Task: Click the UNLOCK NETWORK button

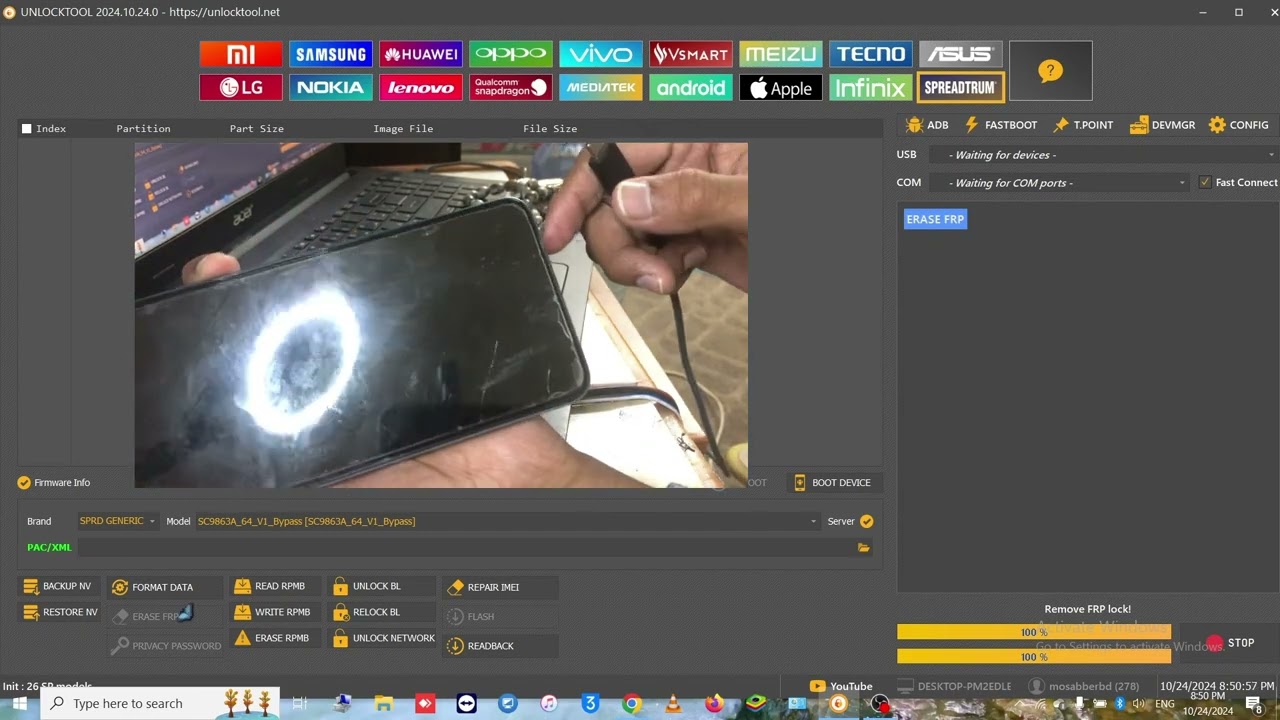Action: click(x=384, y=638)
